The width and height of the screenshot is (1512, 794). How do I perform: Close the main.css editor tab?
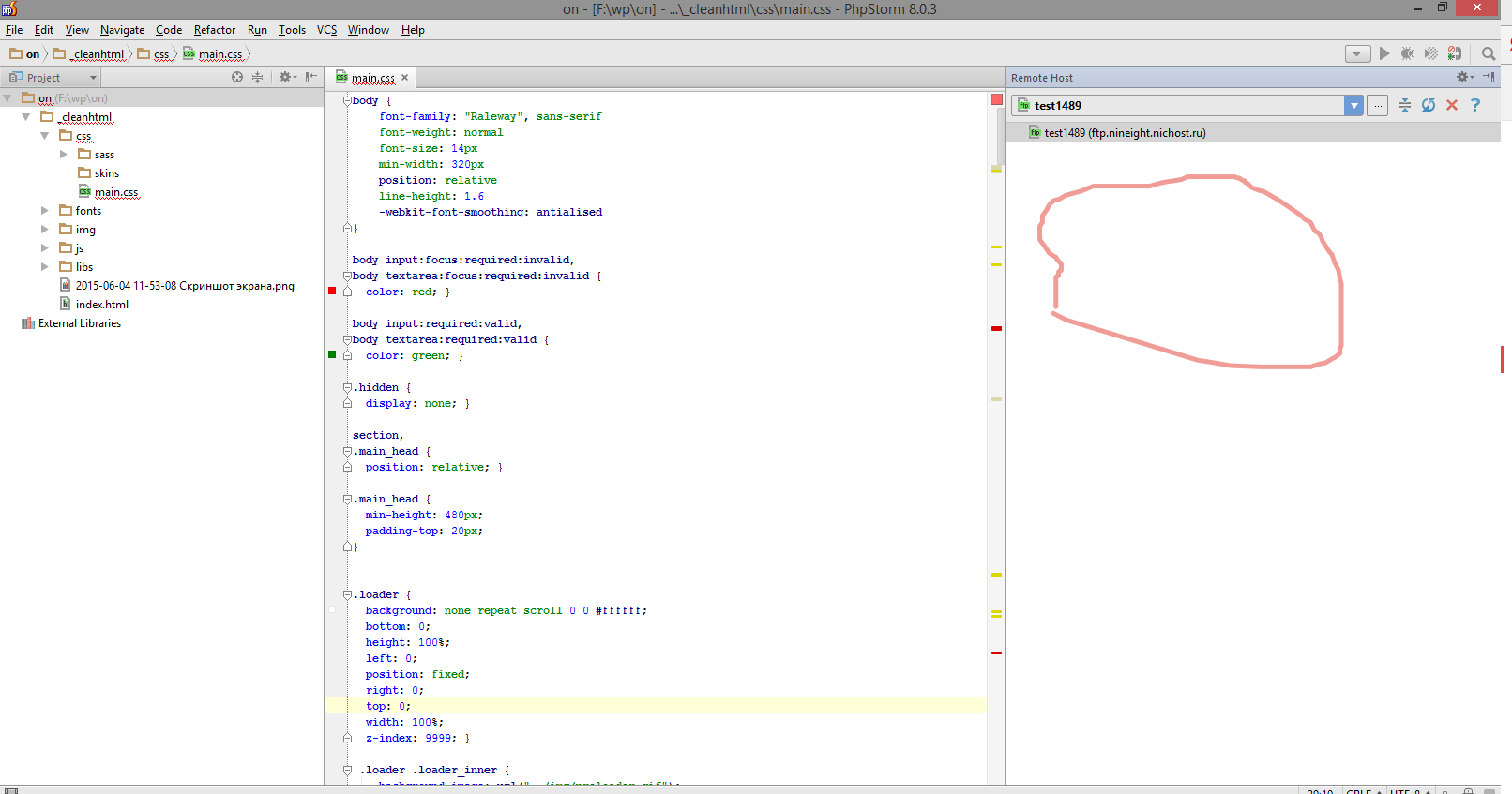tap(405, 78)
